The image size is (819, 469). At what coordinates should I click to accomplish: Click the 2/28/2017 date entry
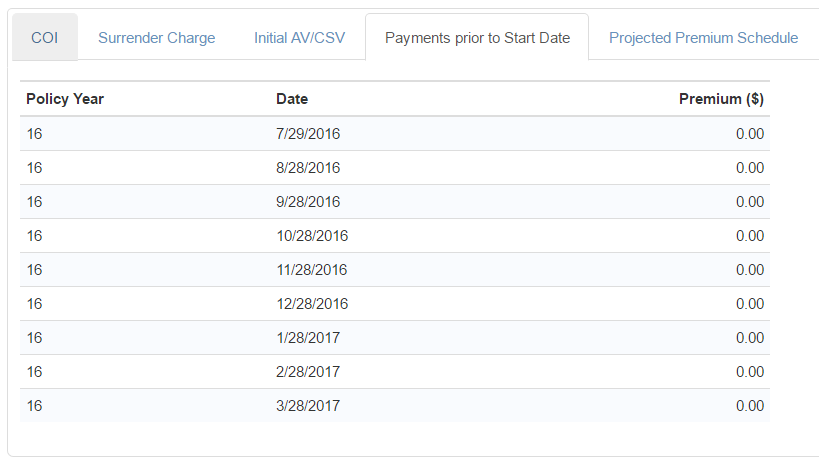308,372
